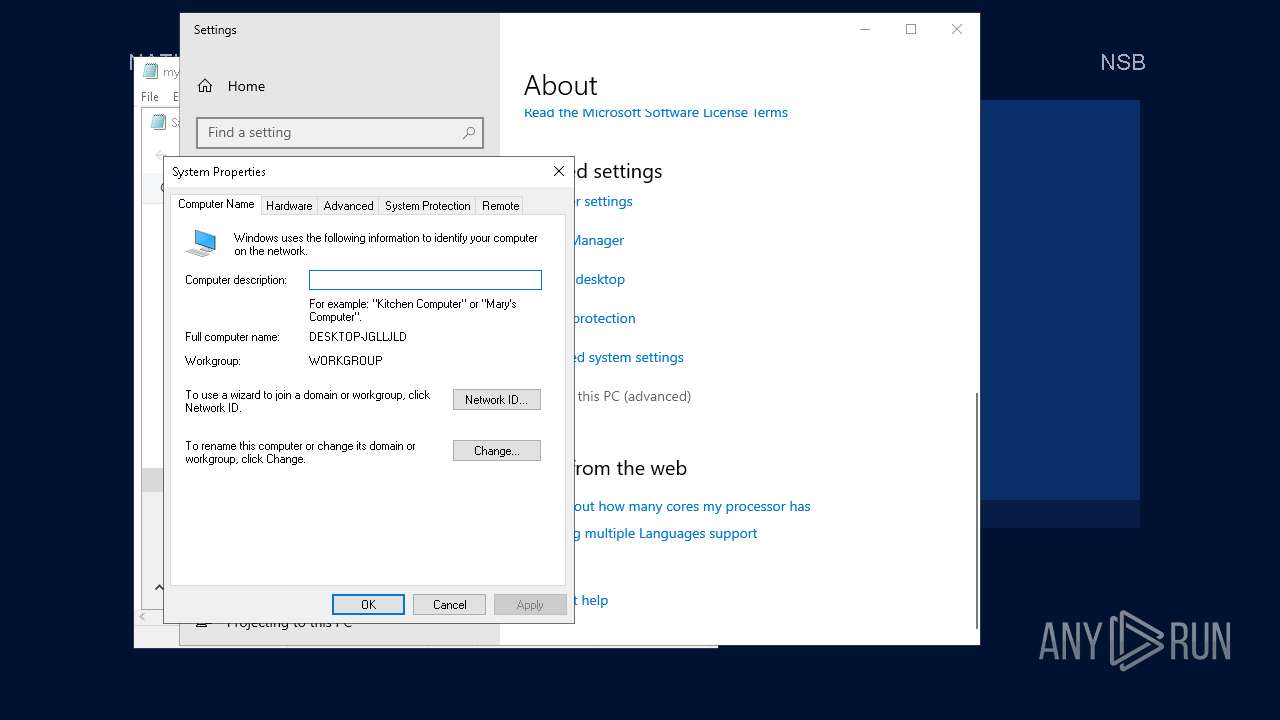Viewport: 1280px width, 720px height.
Task: Click the NSB label on the desktop
Action: [x=1122, y=62]
